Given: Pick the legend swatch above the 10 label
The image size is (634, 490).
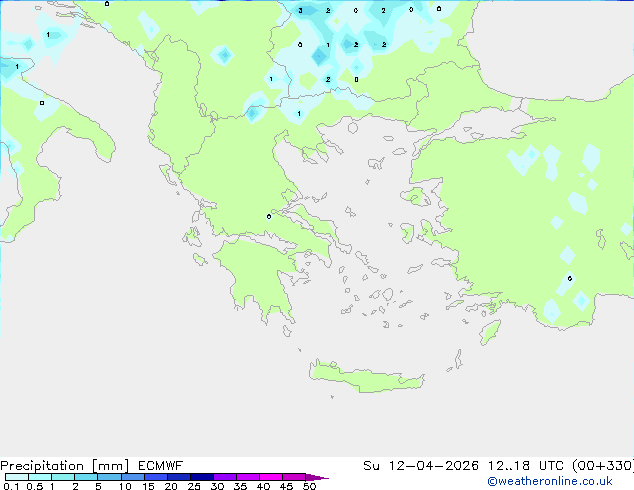Looking at the screenshot, I should [x=132, y=478].
